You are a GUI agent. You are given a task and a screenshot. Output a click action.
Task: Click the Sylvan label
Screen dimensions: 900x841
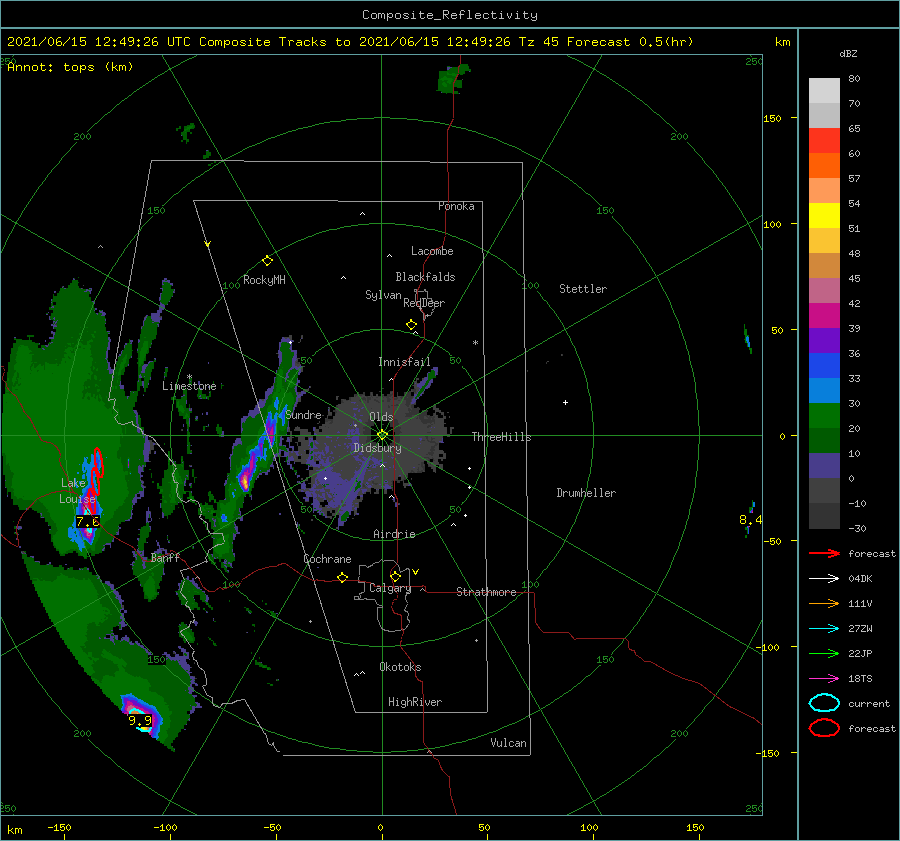383,295
